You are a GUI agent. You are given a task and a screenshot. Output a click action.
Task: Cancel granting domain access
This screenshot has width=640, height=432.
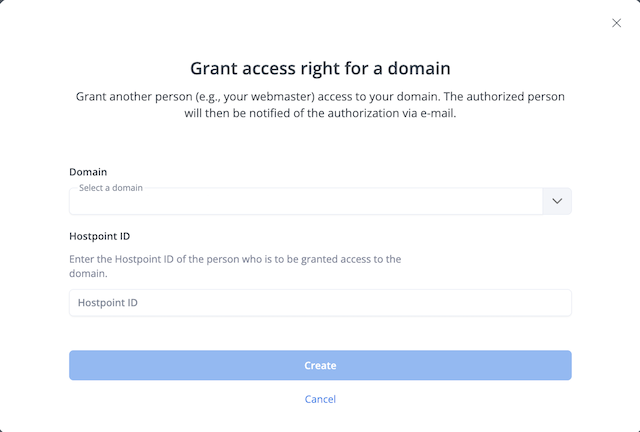tap(320, 399)
